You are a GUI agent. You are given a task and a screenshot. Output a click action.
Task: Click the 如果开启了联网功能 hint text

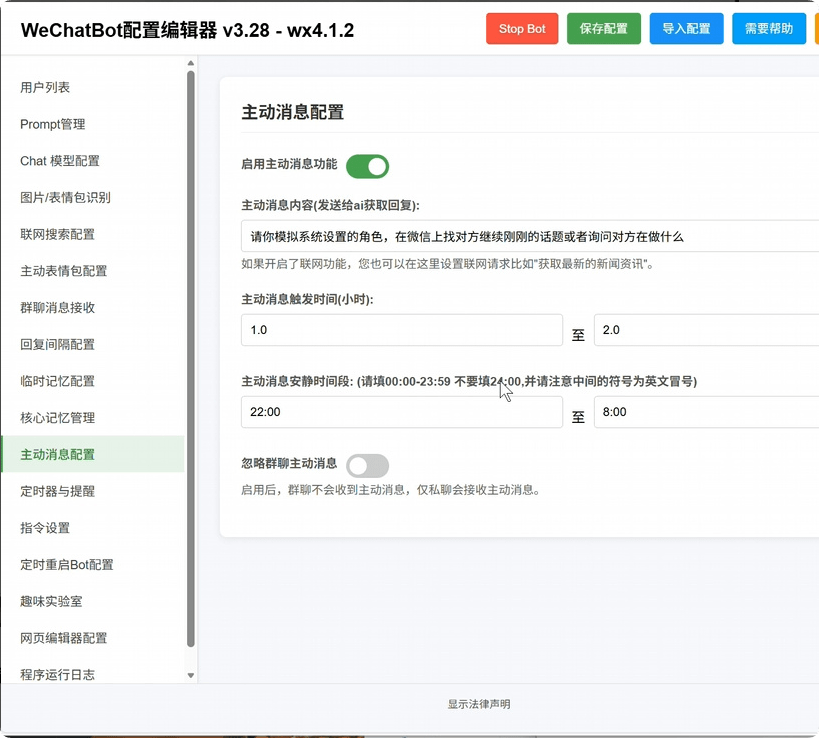click(448, 264)
